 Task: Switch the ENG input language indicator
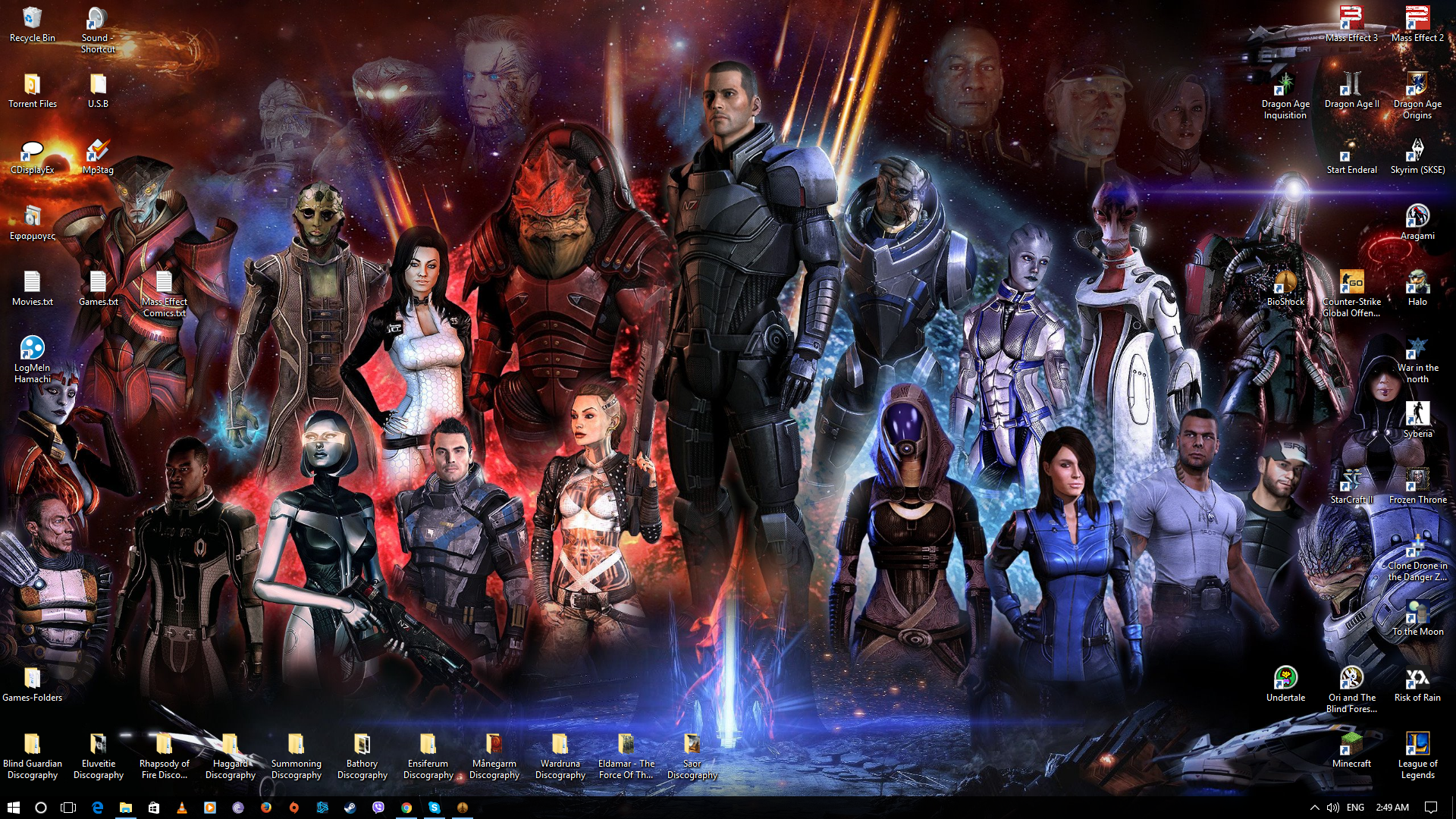click(1355, 808)
